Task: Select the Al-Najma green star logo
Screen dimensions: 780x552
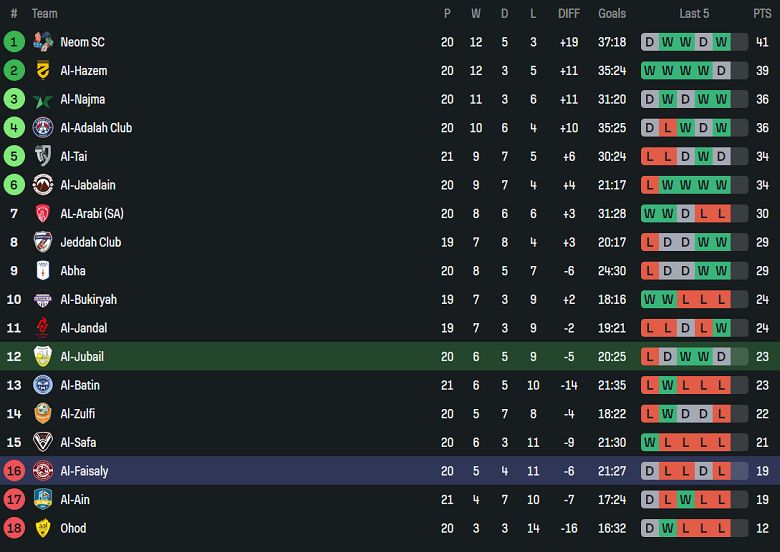Action: click(x=42, y=100)
